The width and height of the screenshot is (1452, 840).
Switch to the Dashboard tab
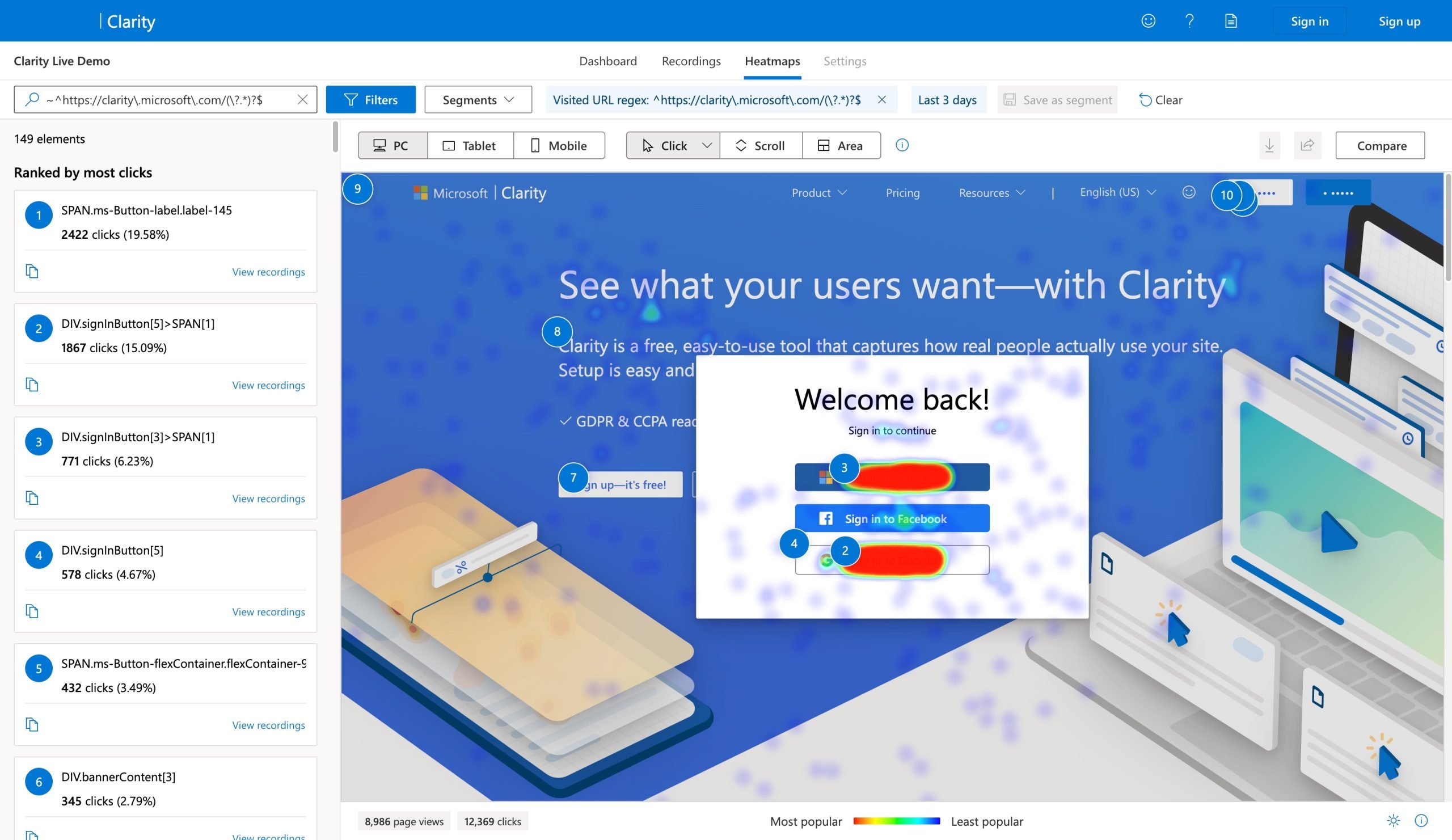point(607,60)
